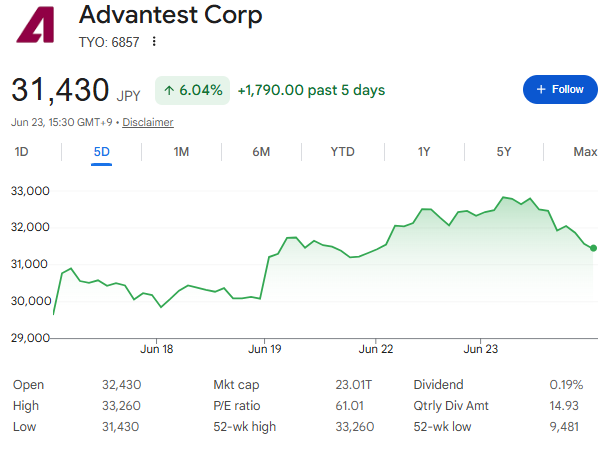This screenshot has height=451, width=610.
Task: Click the Dividend label
Action: (438, 385)
